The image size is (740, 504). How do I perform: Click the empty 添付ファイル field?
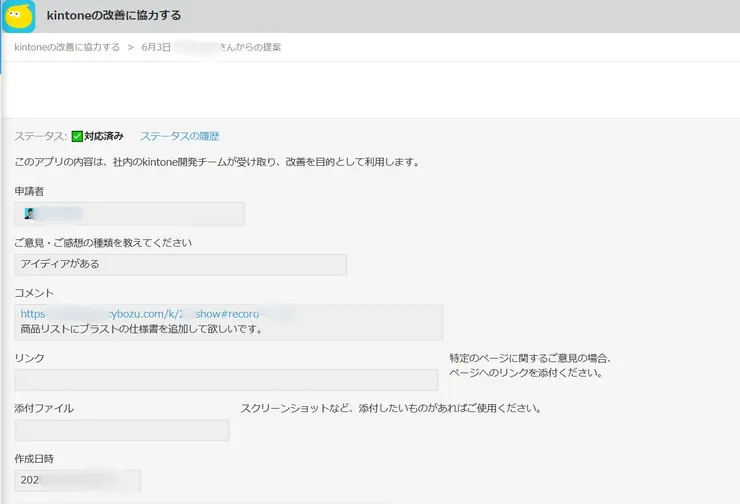click(122, 430)
